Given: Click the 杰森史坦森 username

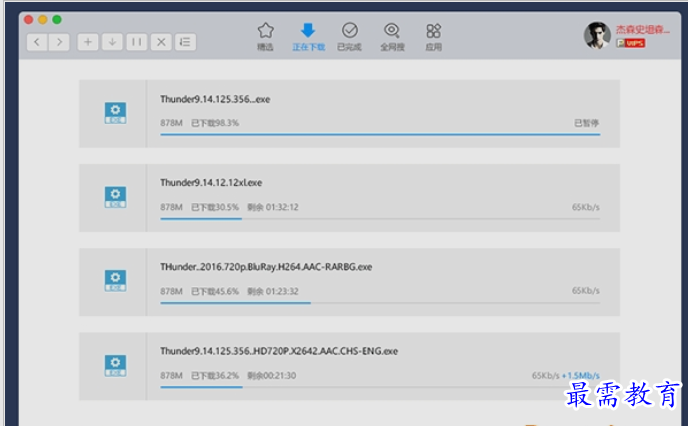Looking at the screenshot, I should pyautogui.click(x=643, y=30).
